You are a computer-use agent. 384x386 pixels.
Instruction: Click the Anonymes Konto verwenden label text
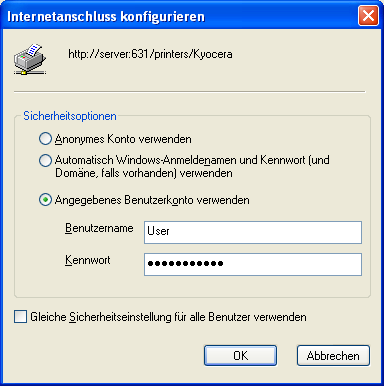tap(123, 139)
